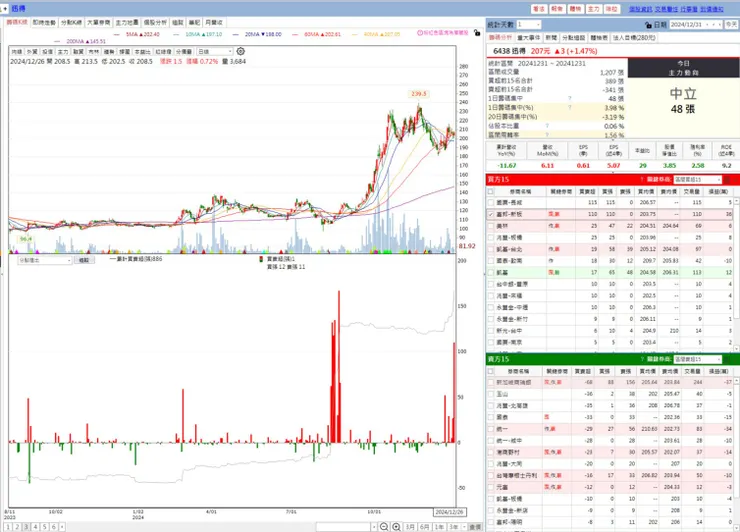Click the button beside the indicator dropdown
The image size is (740, 532).
pos(84,260)
